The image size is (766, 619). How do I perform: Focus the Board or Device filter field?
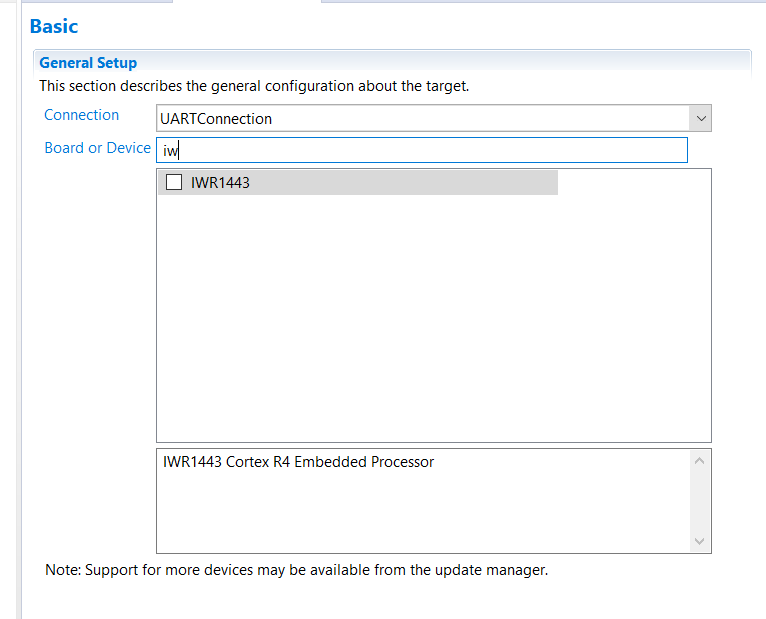pyautogui.click(x=422, y=150)
